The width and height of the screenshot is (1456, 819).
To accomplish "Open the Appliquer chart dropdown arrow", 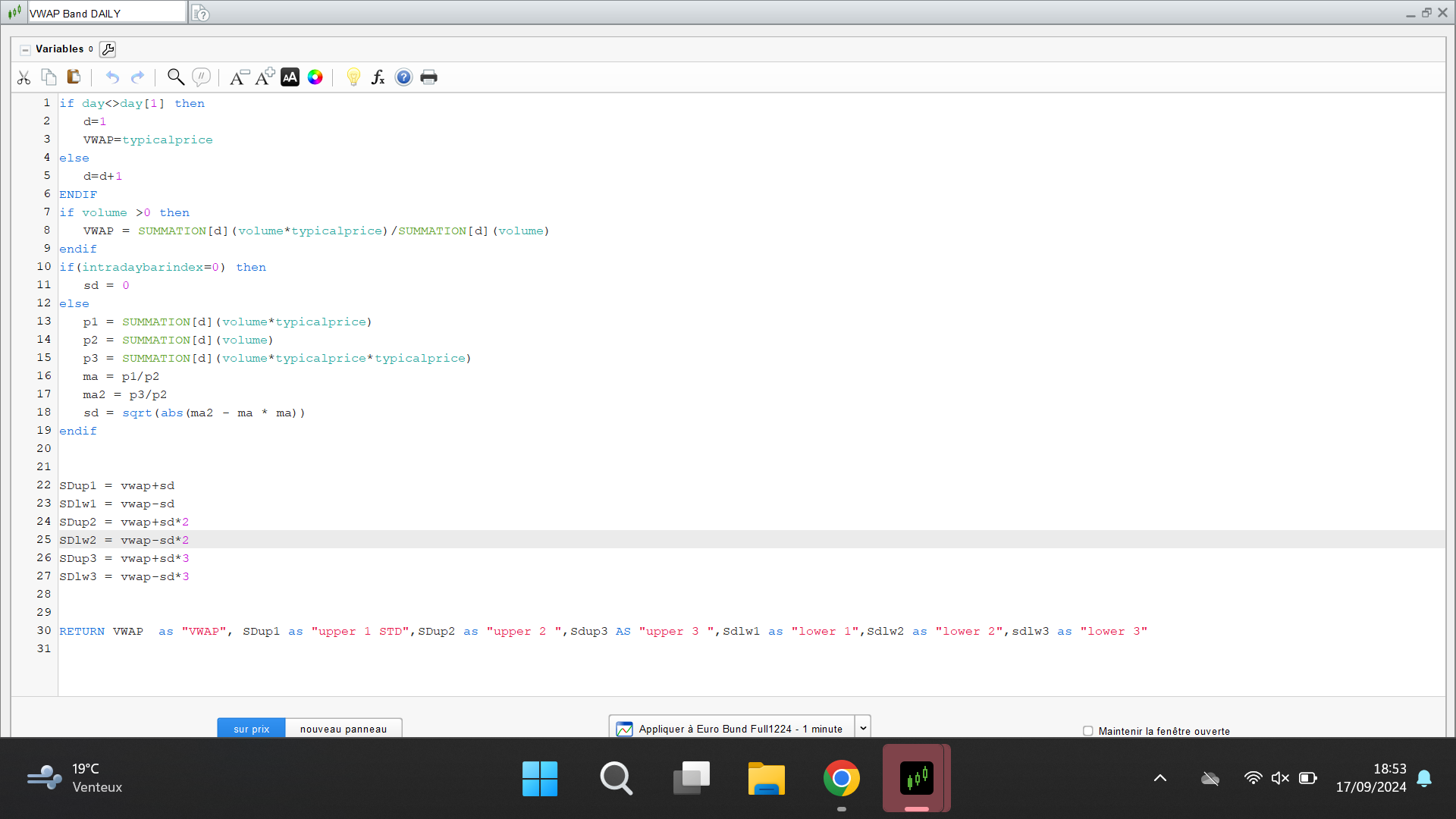I will [863, 728].
